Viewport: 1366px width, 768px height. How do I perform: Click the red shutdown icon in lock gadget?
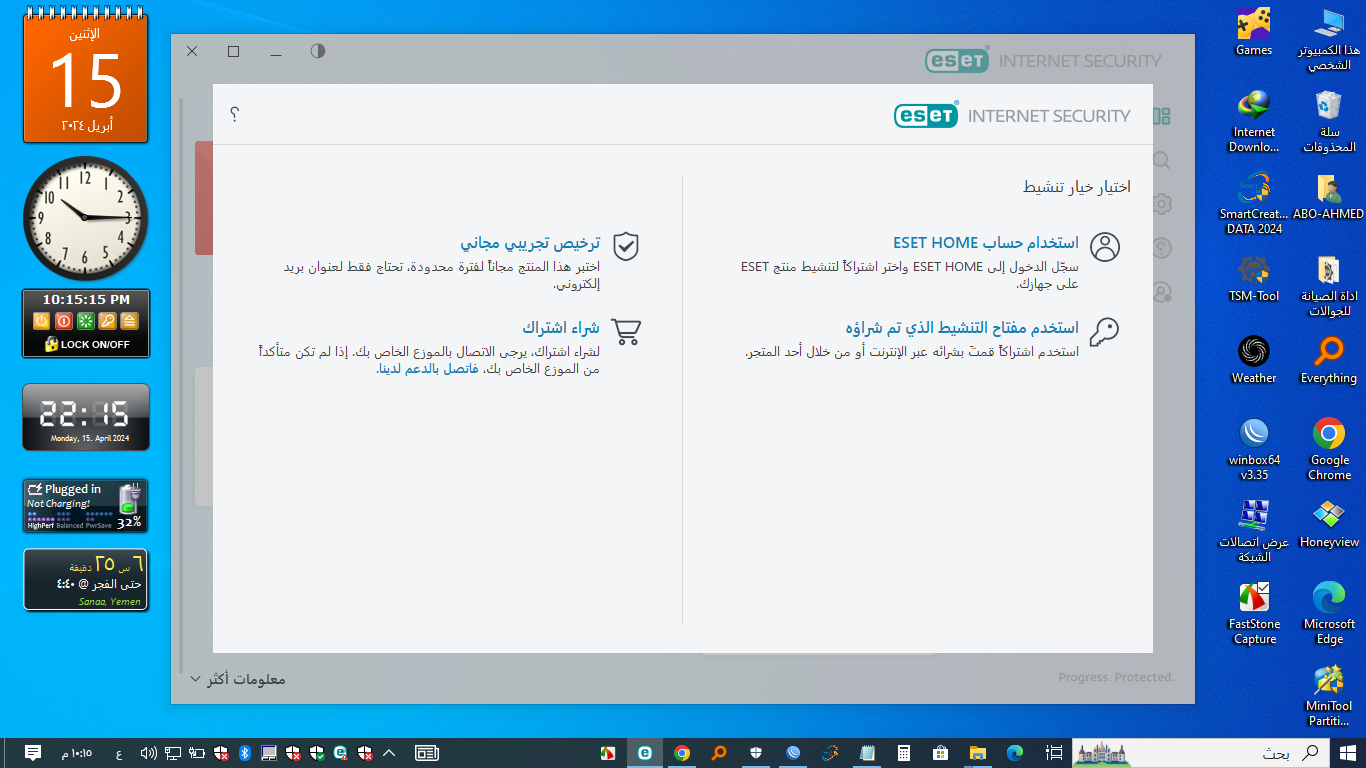pyautogui.click(x=63, y=321)
